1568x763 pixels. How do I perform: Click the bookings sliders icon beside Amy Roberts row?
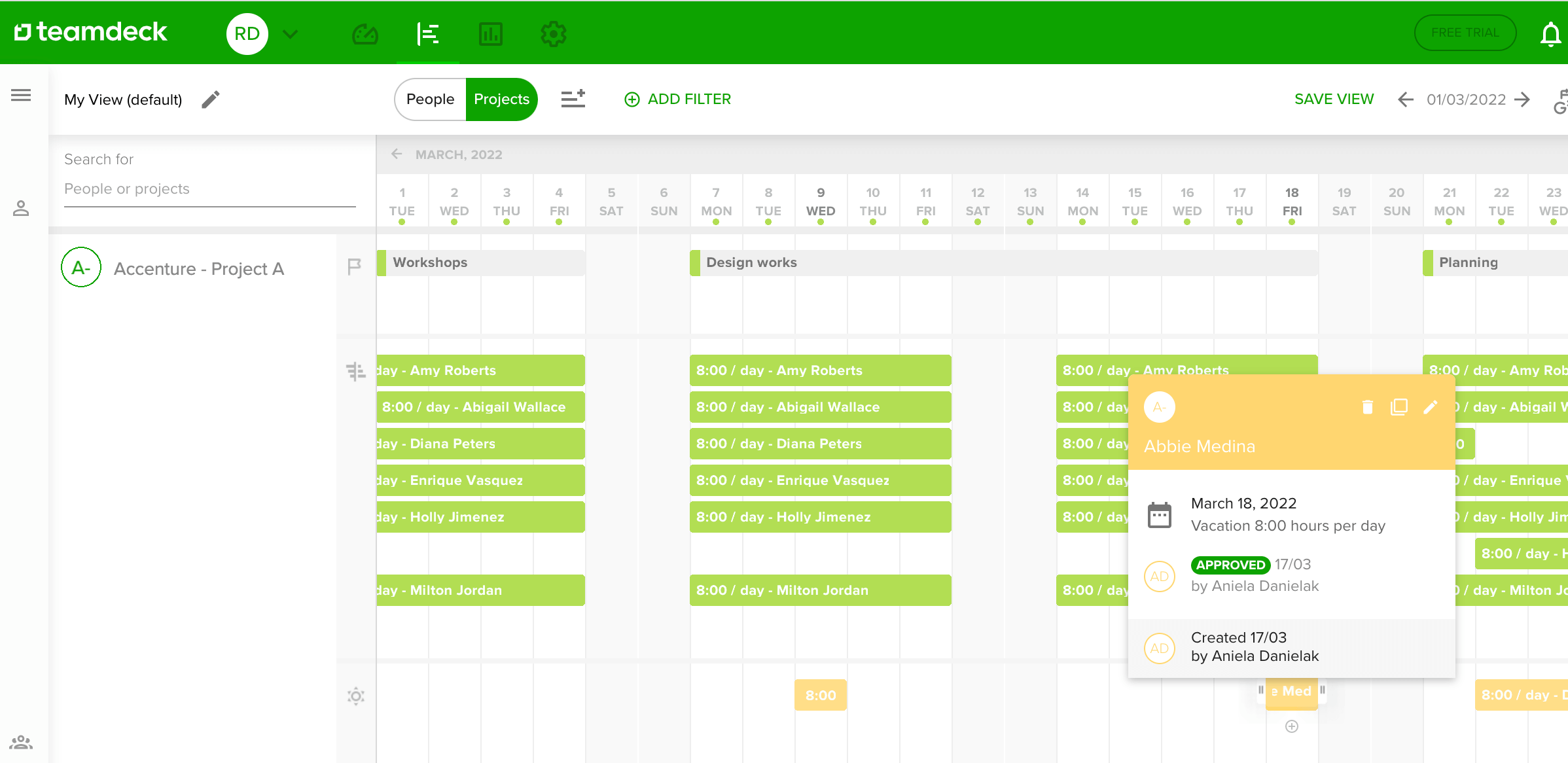[356, 372]
